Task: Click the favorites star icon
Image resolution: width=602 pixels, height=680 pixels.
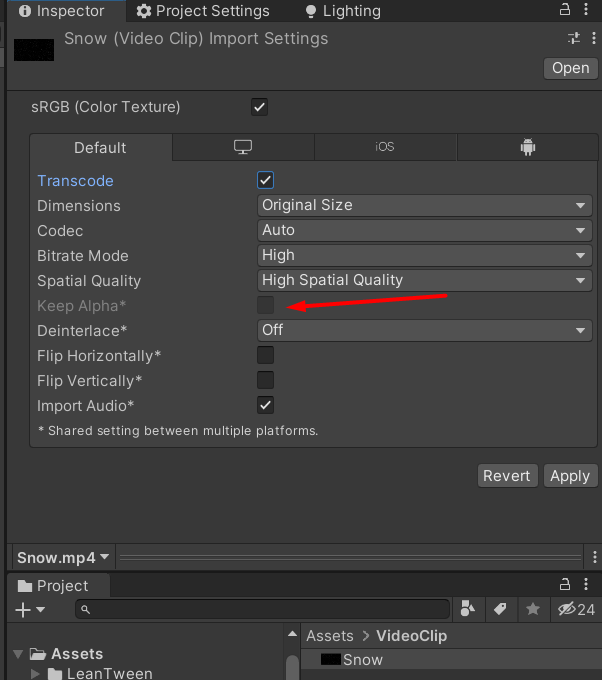Action: click(x=533, y=609)
